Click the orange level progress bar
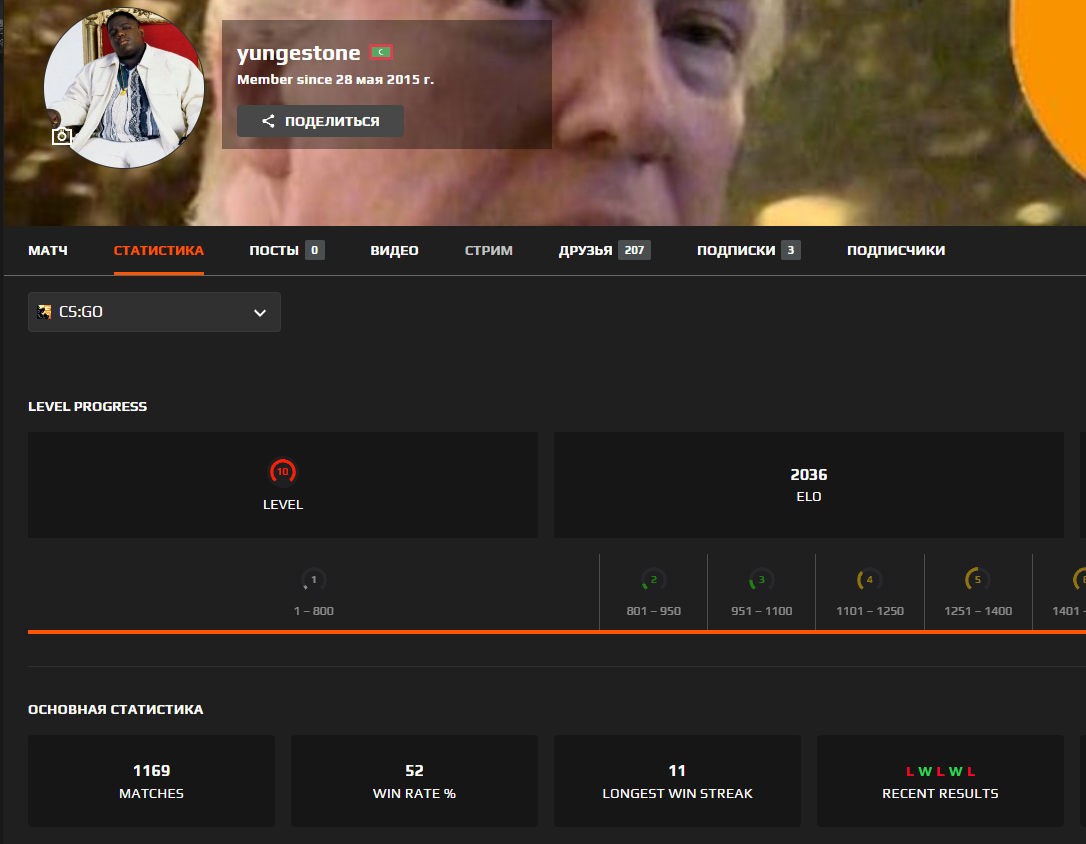1086x844 pixels. (557, 632)
